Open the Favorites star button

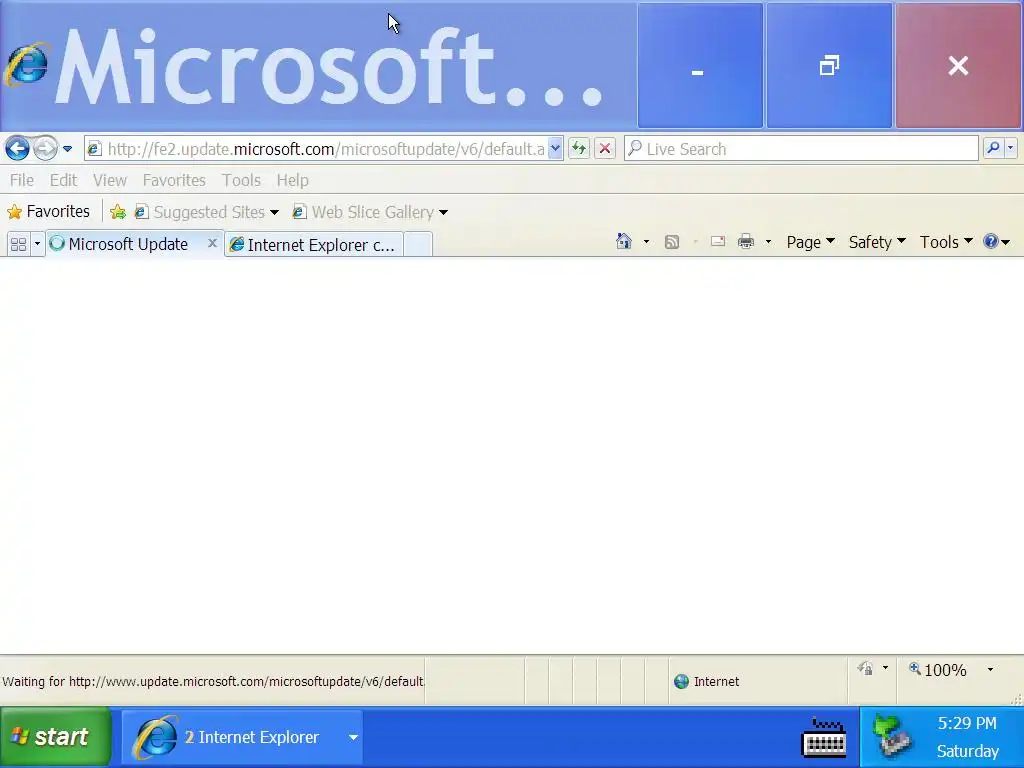pos(48,212)
